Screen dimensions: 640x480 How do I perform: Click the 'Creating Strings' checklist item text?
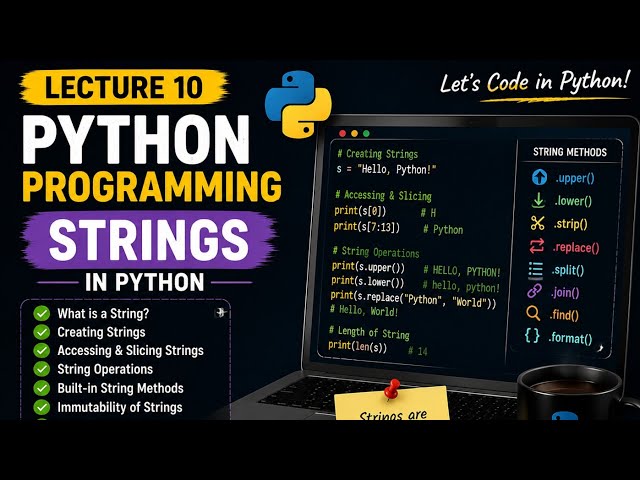click(x=101, y=332)
